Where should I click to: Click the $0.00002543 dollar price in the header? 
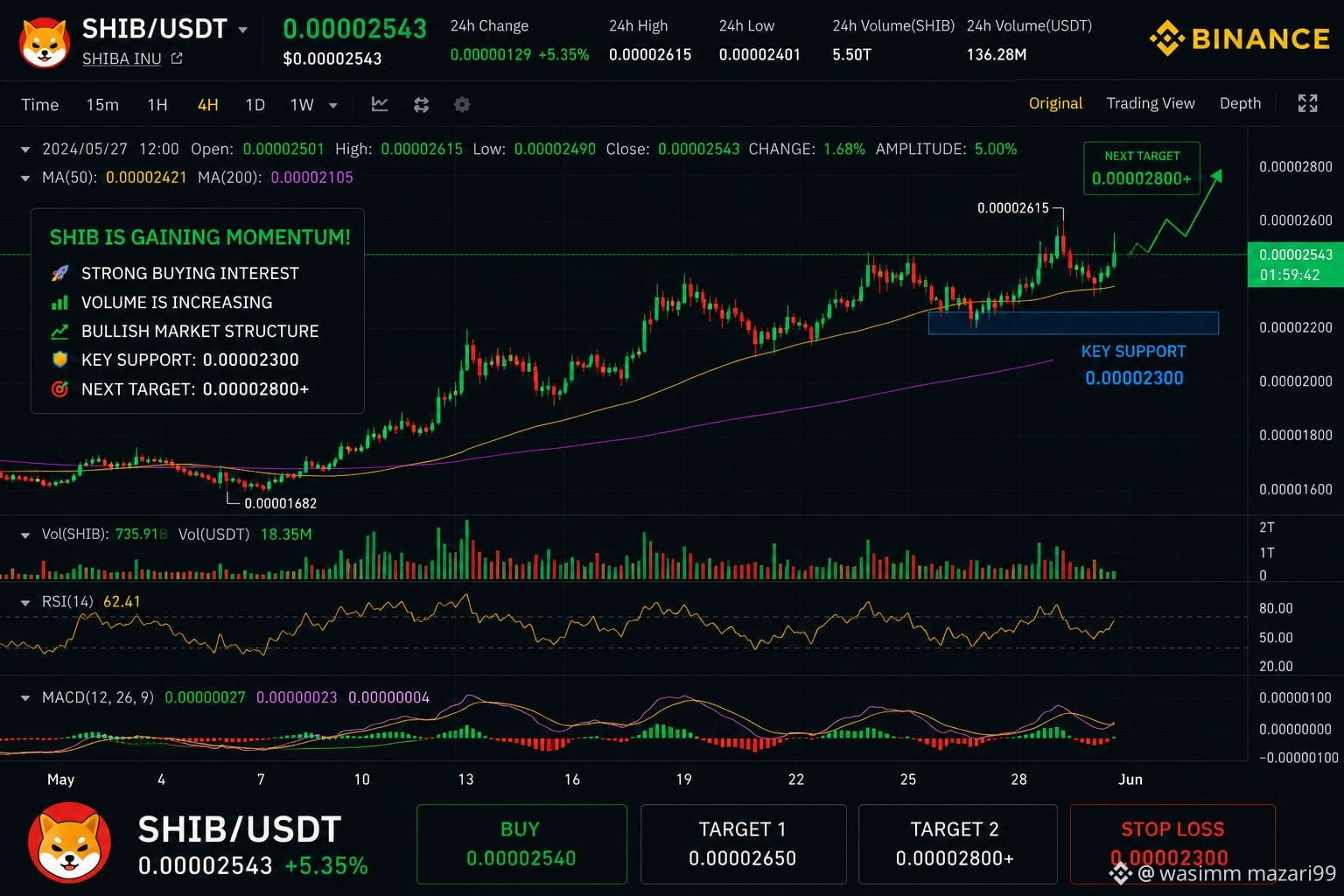pyautogui.click(x=332, y=59)
